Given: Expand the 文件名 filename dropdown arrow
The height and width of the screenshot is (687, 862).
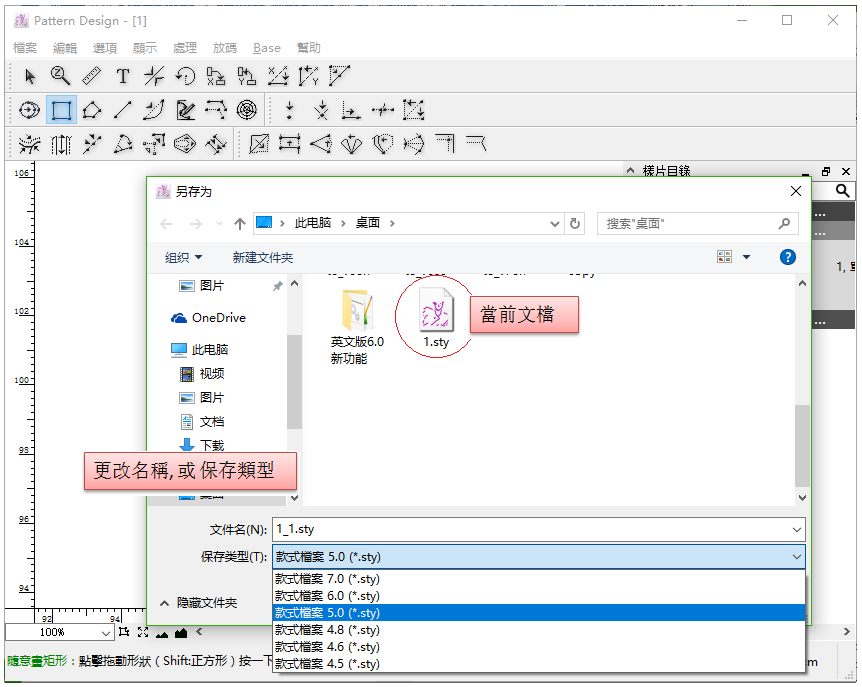Looking at the screenshot, I should (x=796, y=529).
